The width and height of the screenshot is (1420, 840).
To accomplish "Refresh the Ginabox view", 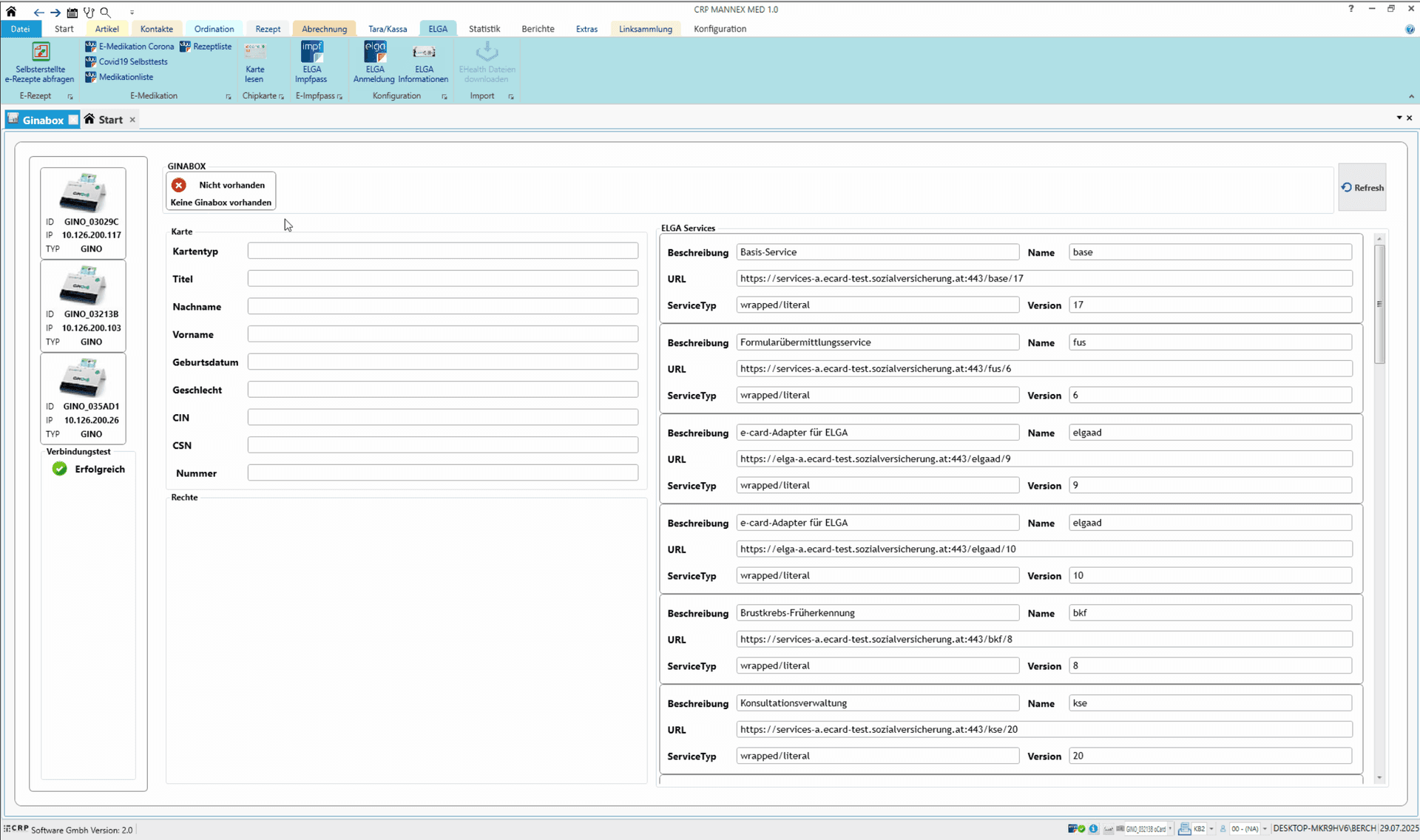I will pyautogui.click(x=1362, y=188).
